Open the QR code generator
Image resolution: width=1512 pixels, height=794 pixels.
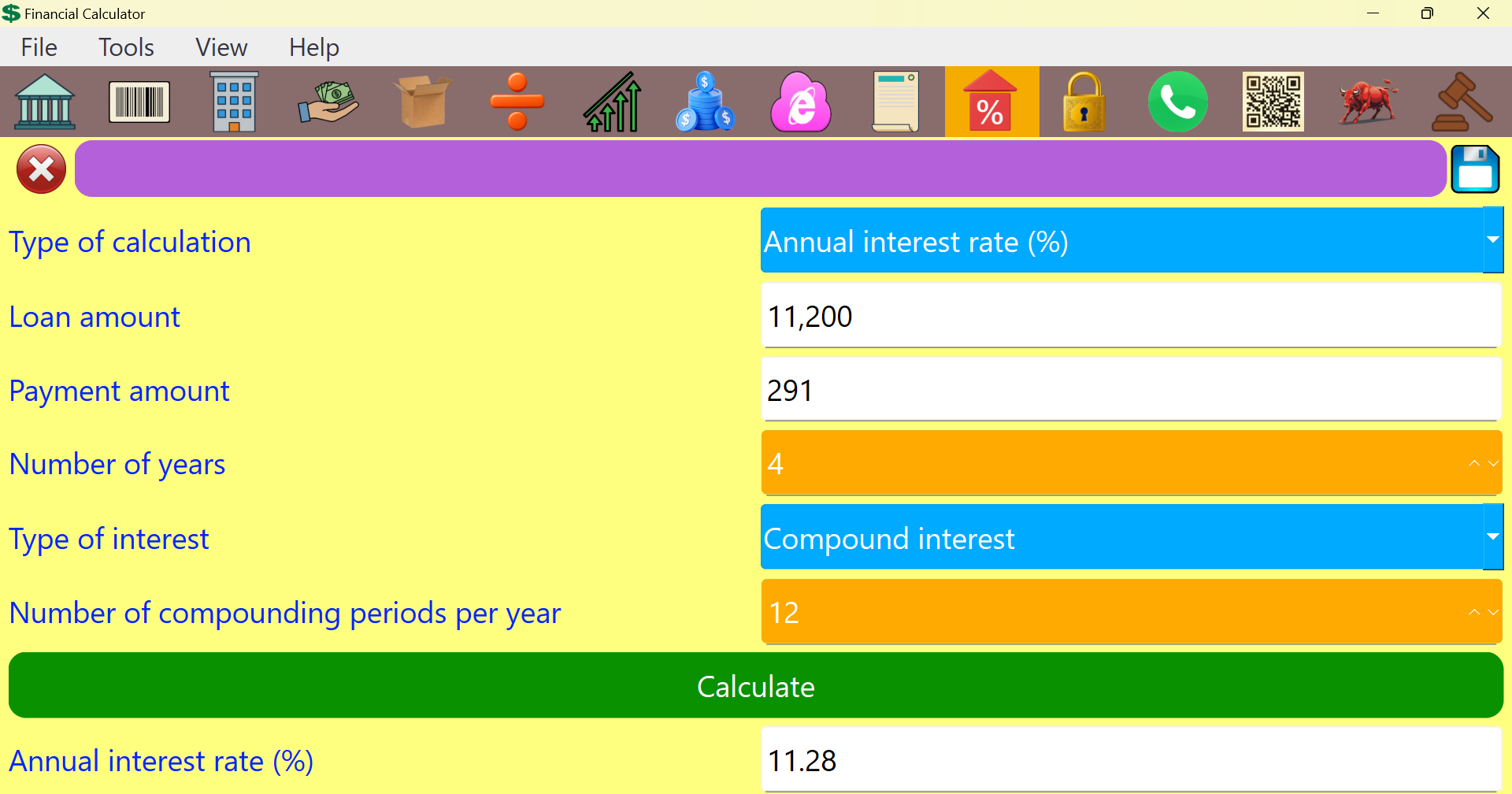1273,102
